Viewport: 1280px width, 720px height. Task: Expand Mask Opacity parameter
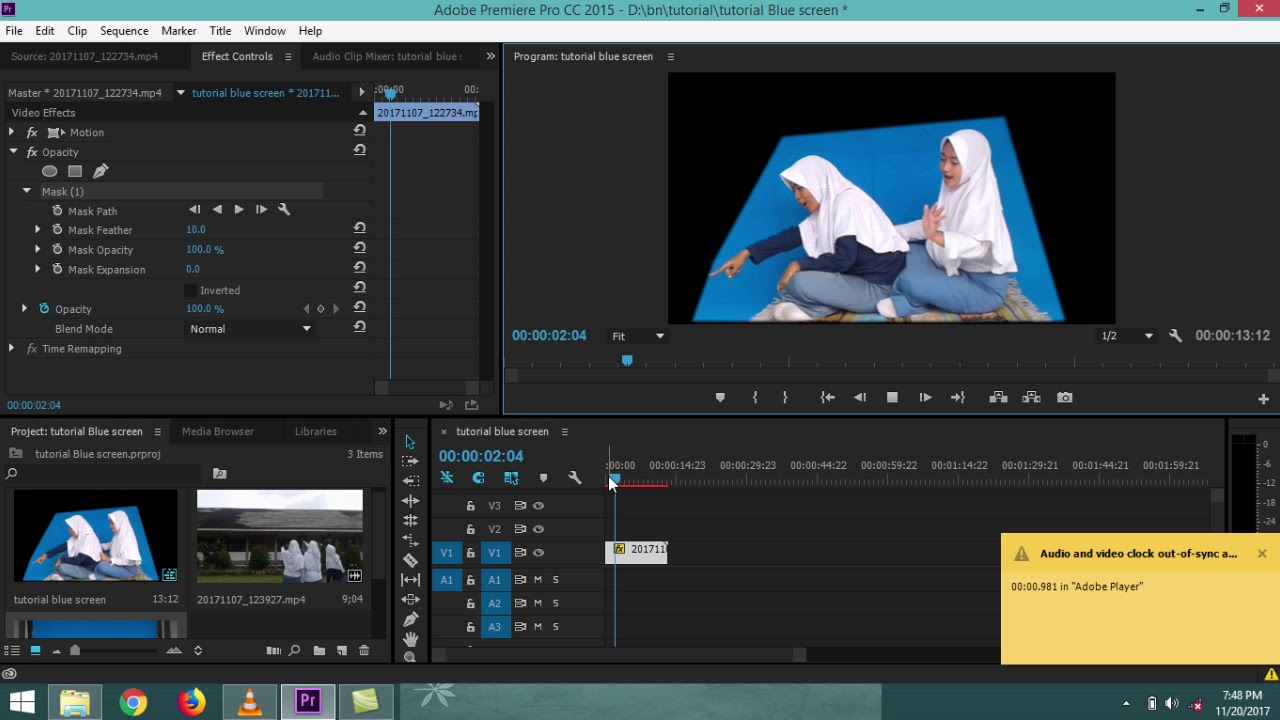[x=38, y=250]
